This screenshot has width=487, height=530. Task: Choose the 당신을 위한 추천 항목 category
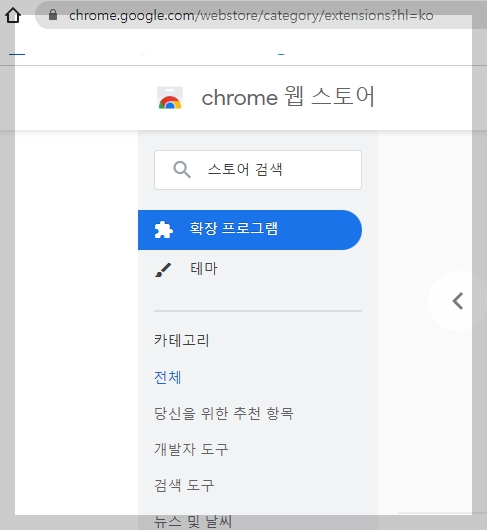pos(224,413)
